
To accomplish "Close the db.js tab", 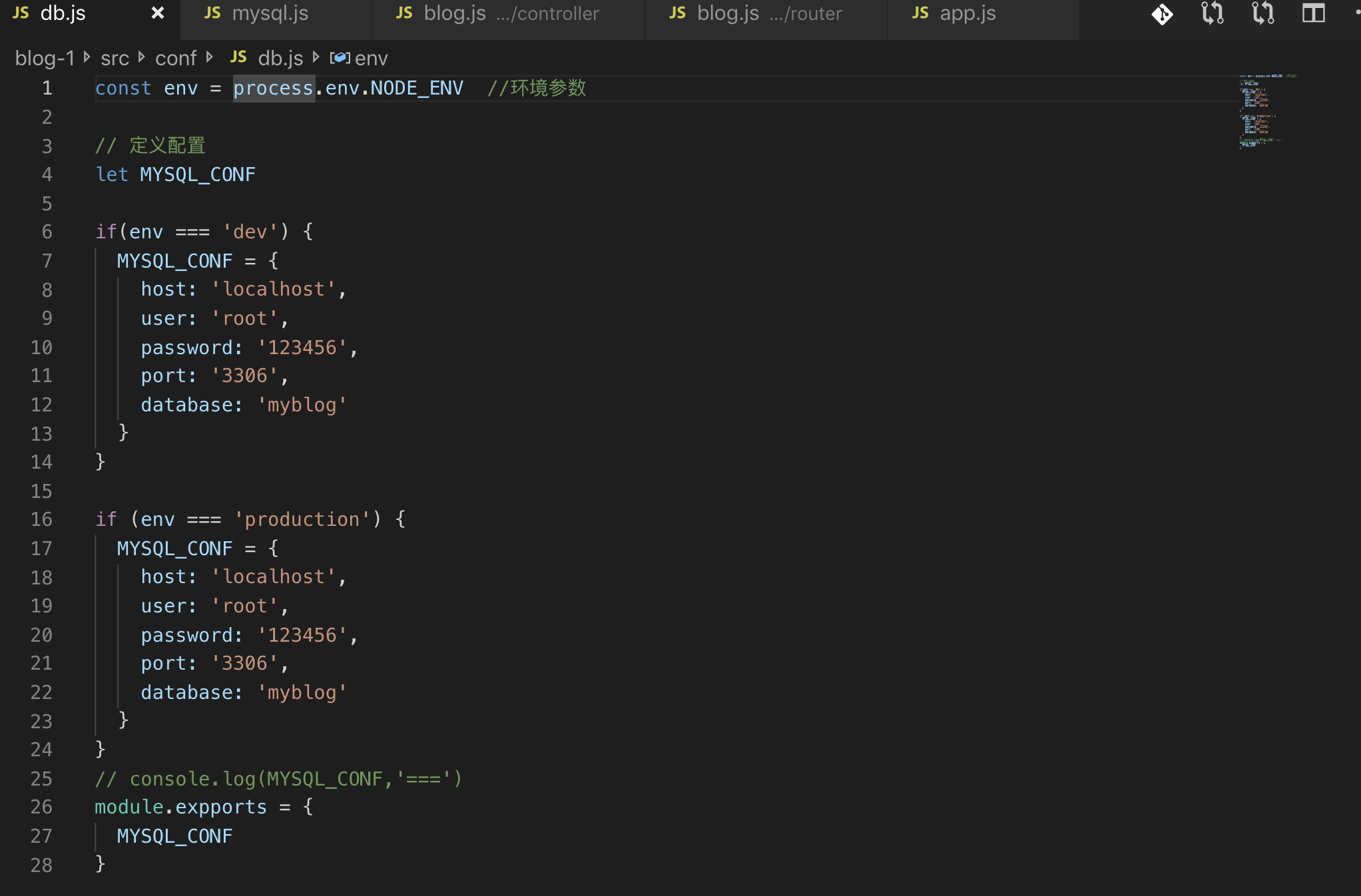I will 158,13.
